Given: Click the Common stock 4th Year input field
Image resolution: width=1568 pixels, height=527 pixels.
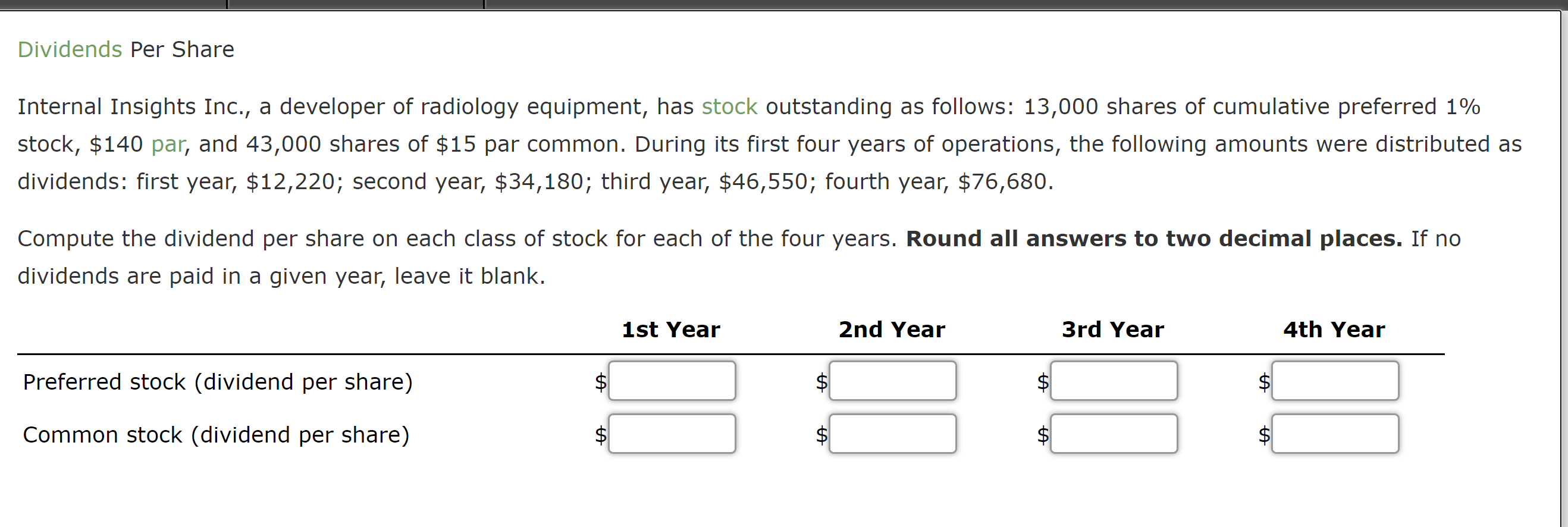Looking at the screenshot, I should [1335, 434].
